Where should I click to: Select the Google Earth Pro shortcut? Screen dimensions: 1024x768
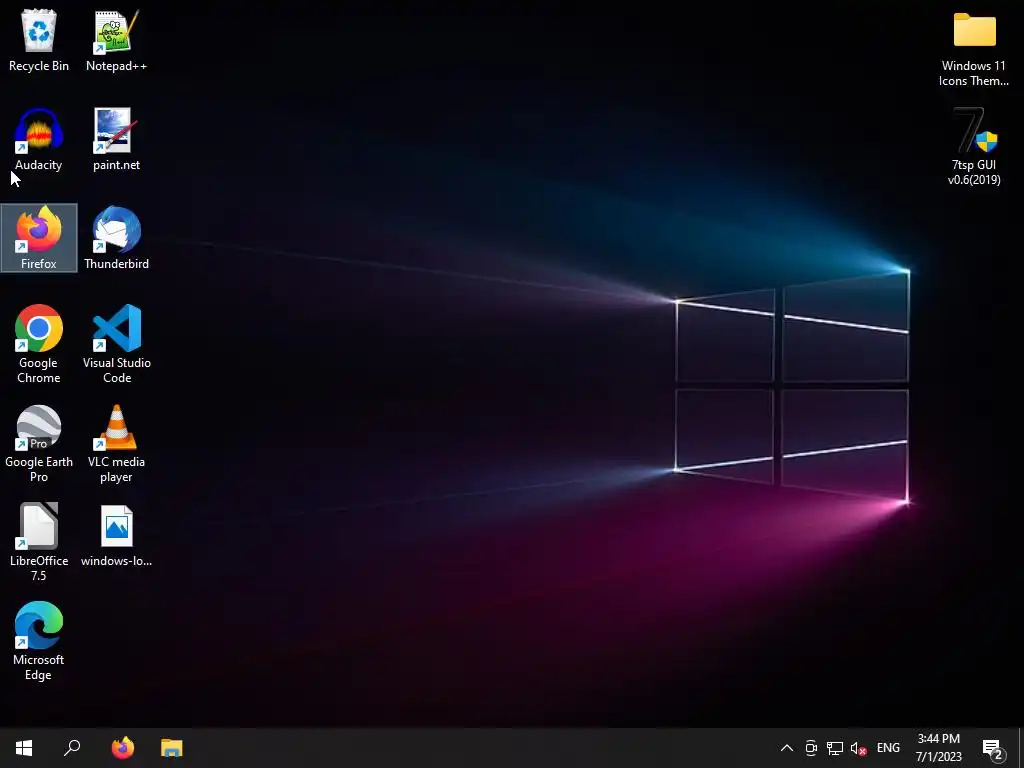(39, 443)
